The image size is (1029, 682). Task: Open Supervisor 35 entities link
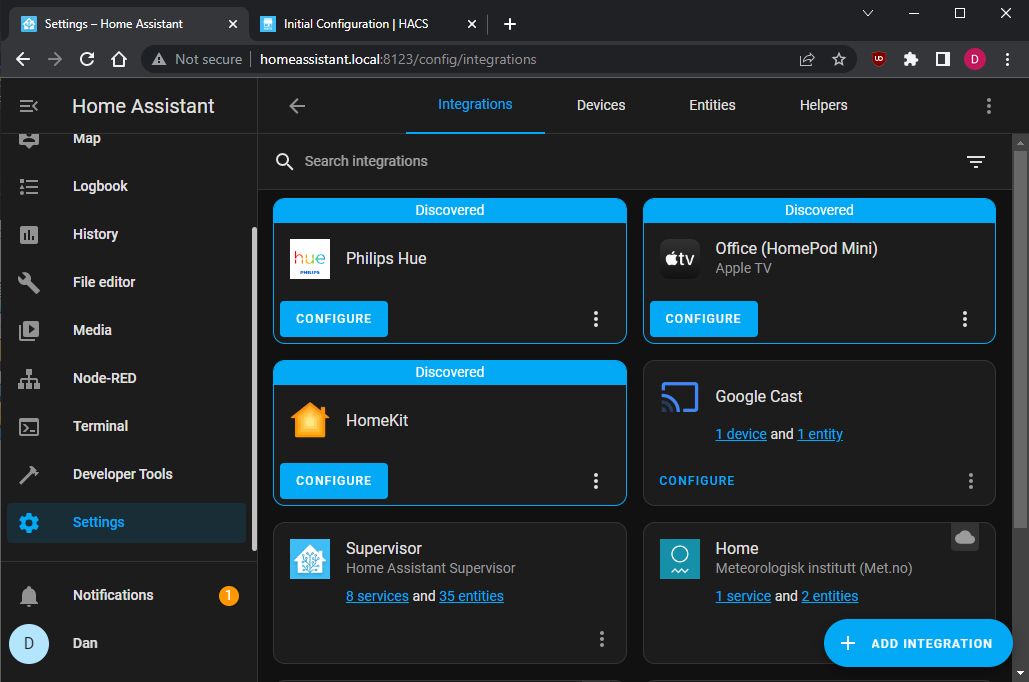point(471,596)
